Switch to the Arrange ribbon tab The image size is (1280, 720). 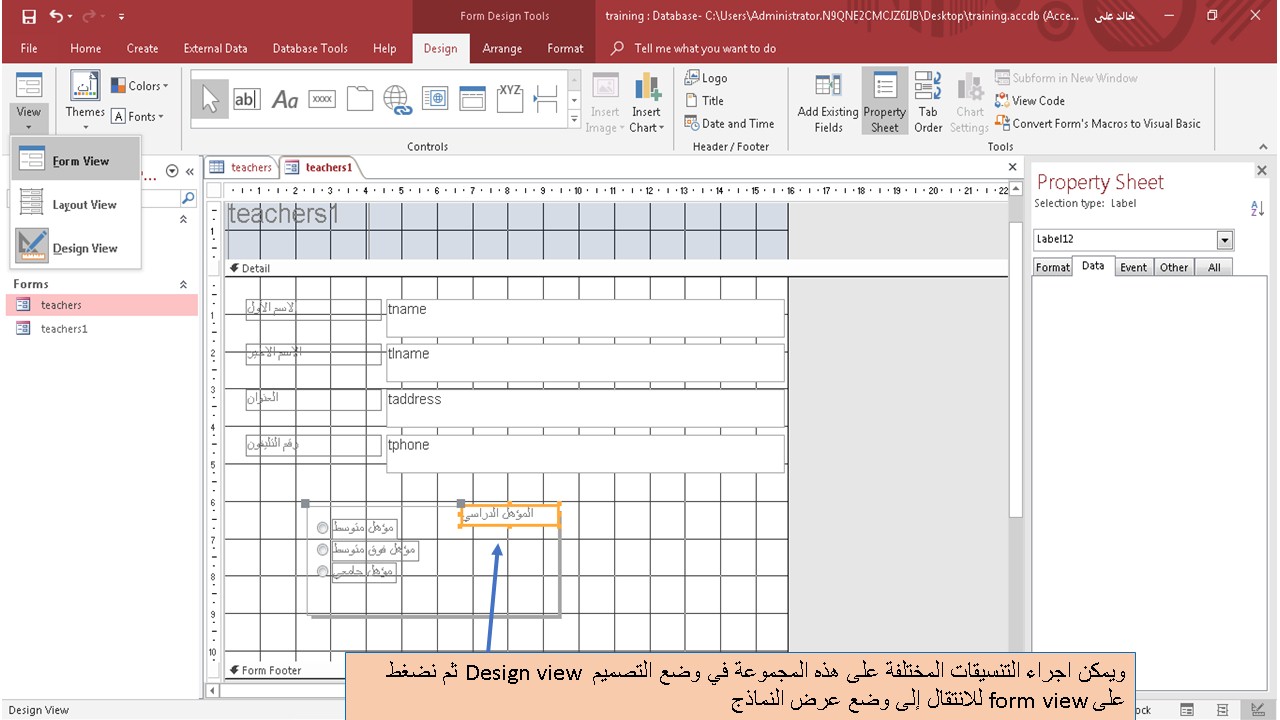tap(502, 48)
